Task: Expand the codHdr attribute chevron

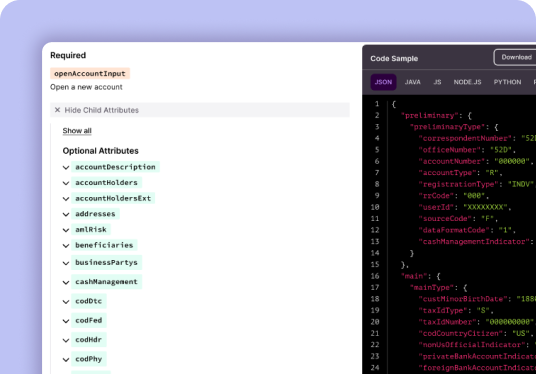Action: 66,340
